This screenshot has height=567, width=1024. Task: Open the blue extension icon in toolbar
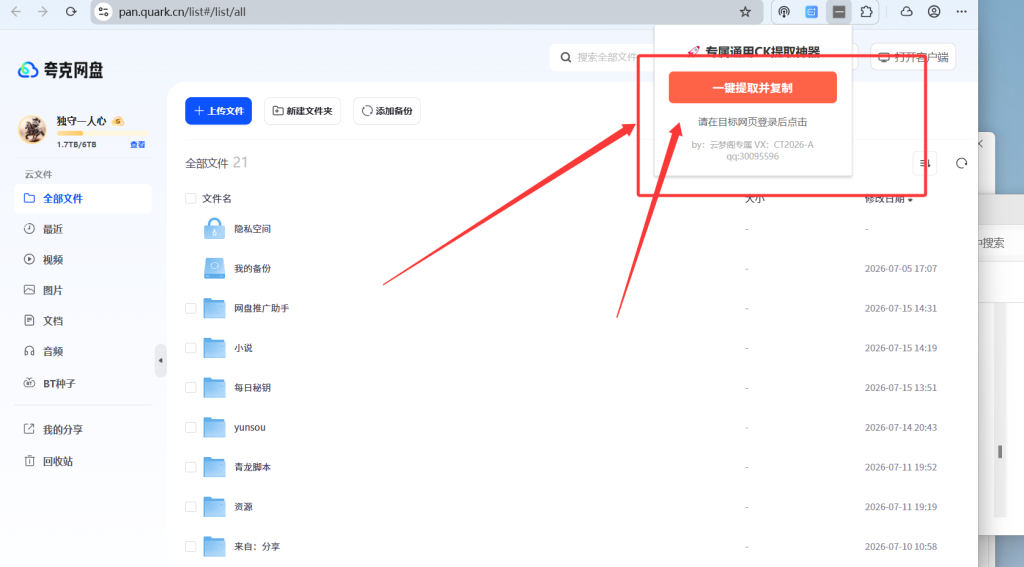pyautogui.click(x=811, y=12)
